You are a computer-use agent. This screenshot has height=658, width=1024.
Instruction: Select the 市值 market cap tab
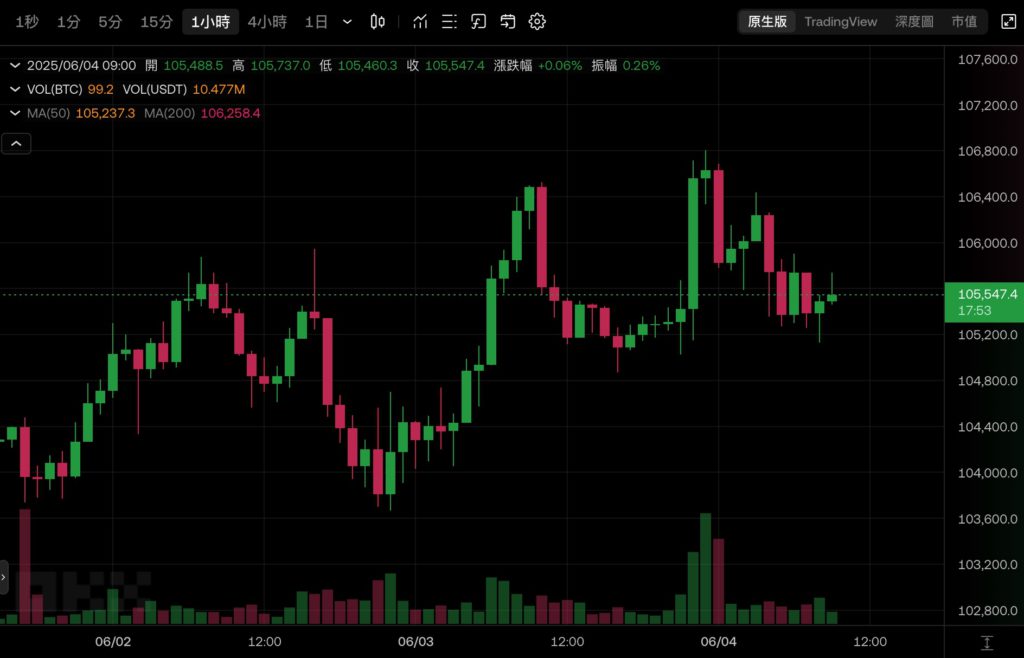tap(964, 21)
